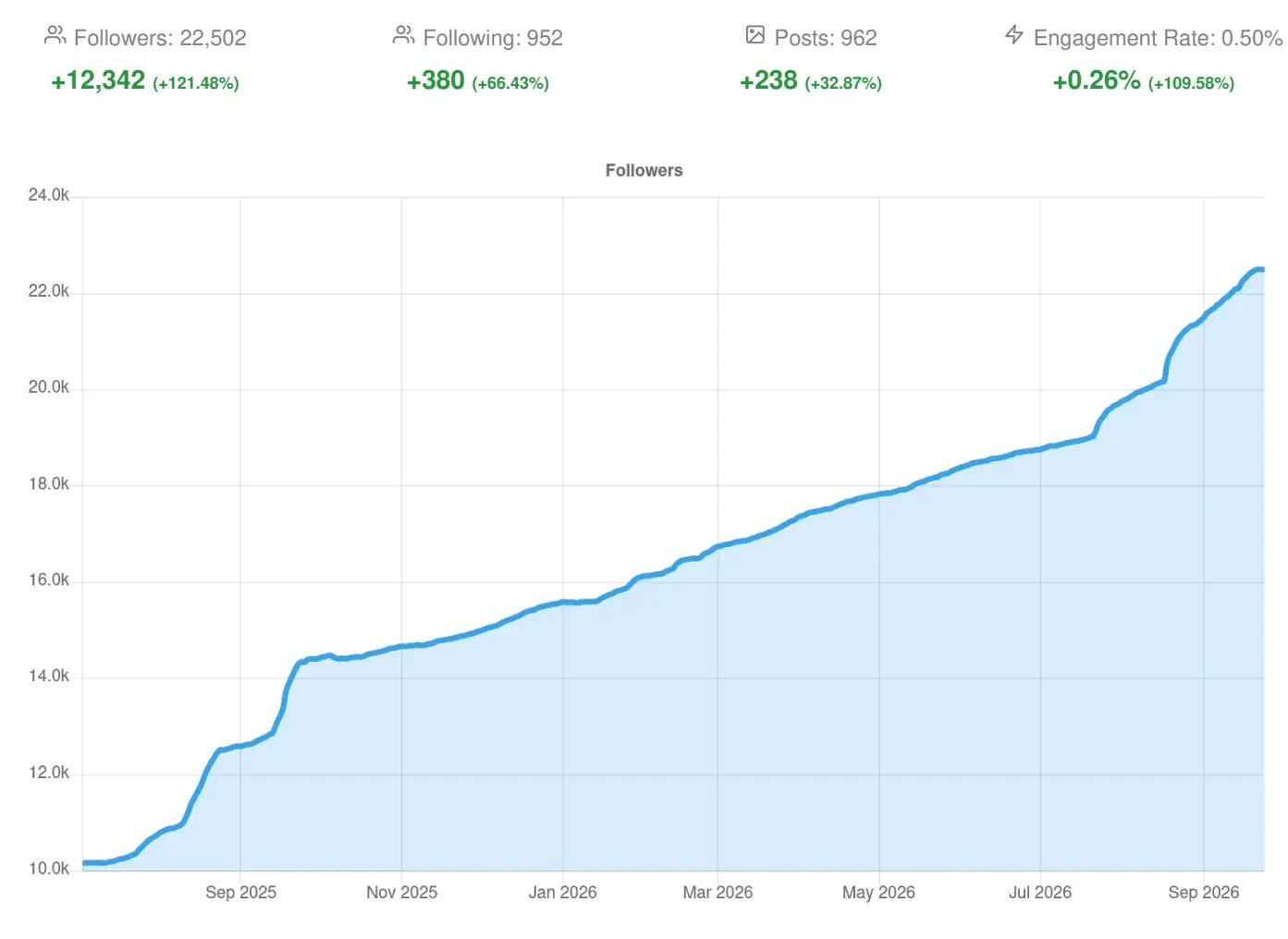Click the 10.0k y-axis label
This screenshot has width=1288, height=939.
[49, 869]
